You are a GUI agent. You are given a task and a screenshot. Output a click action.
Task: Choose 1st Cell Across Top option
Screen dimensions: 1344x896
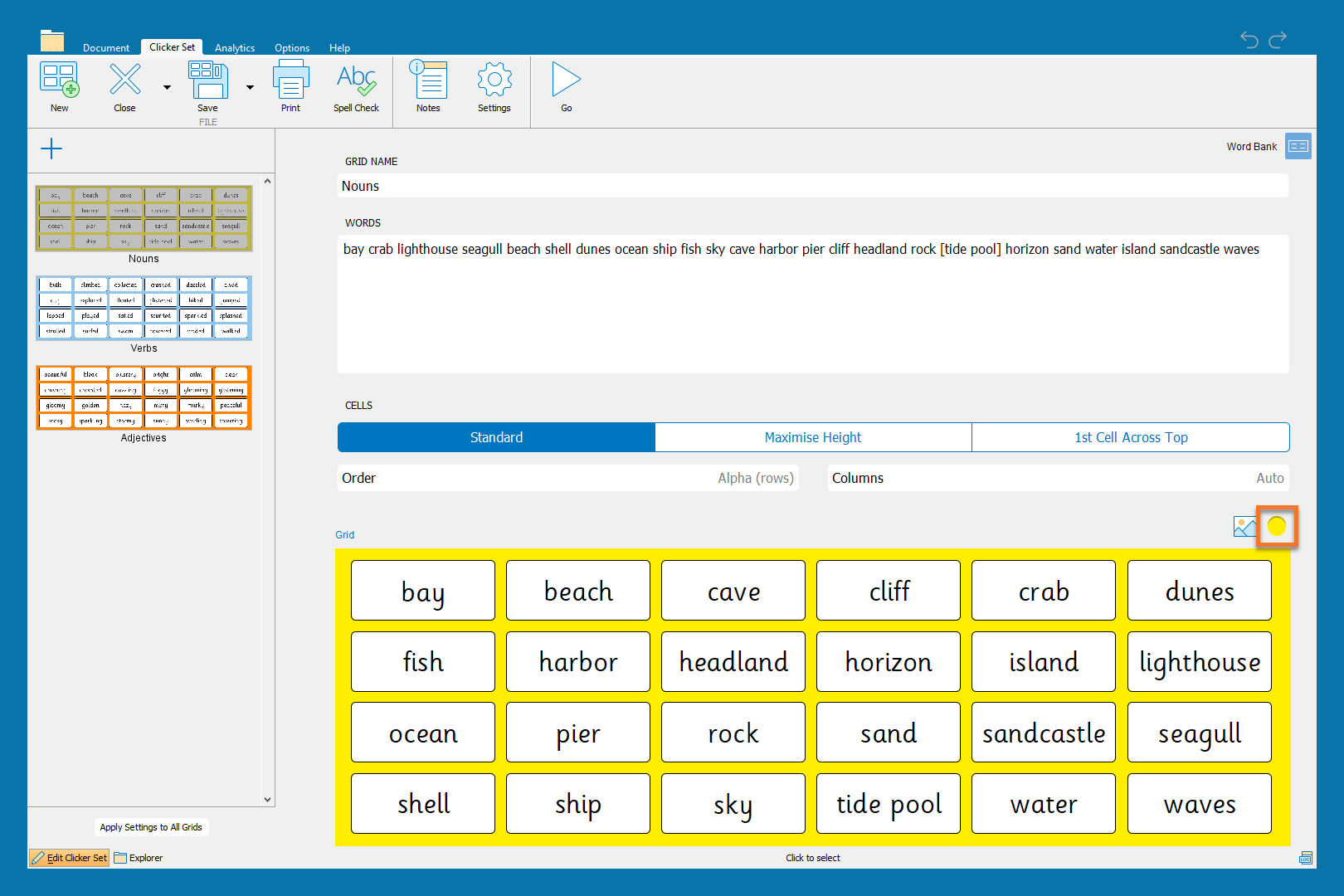(x=1131, y=437)
